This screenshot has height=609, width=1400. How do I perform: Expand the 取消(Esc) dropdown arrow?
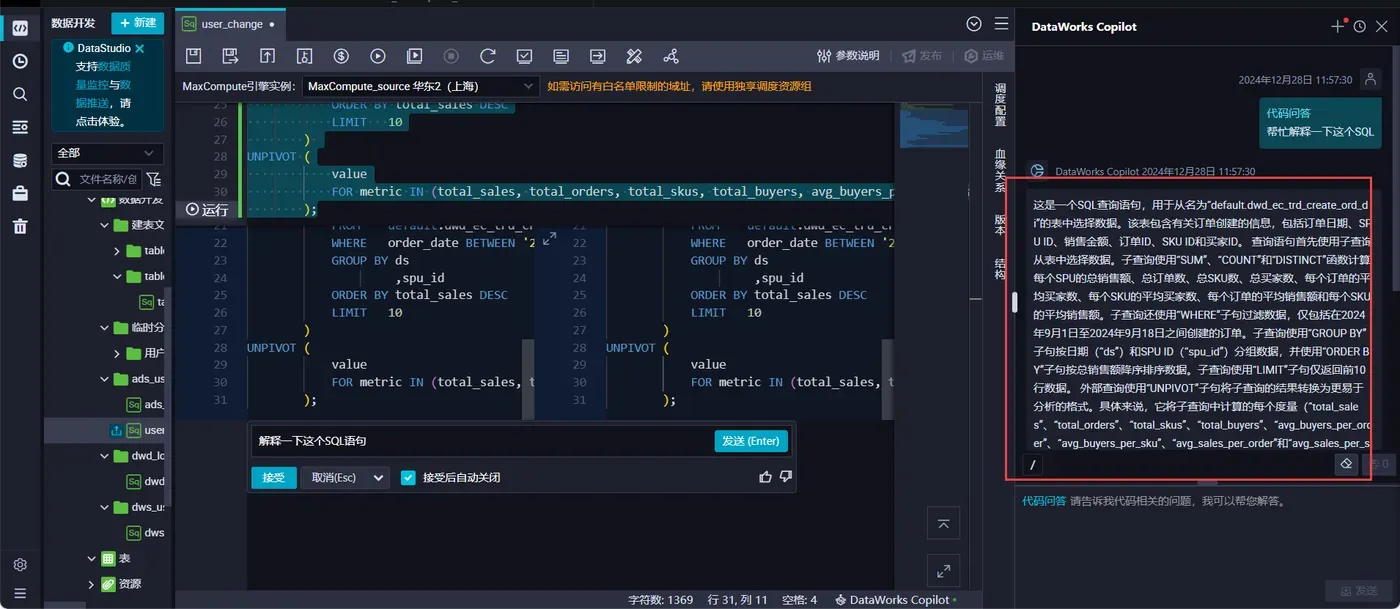(378, 478)
